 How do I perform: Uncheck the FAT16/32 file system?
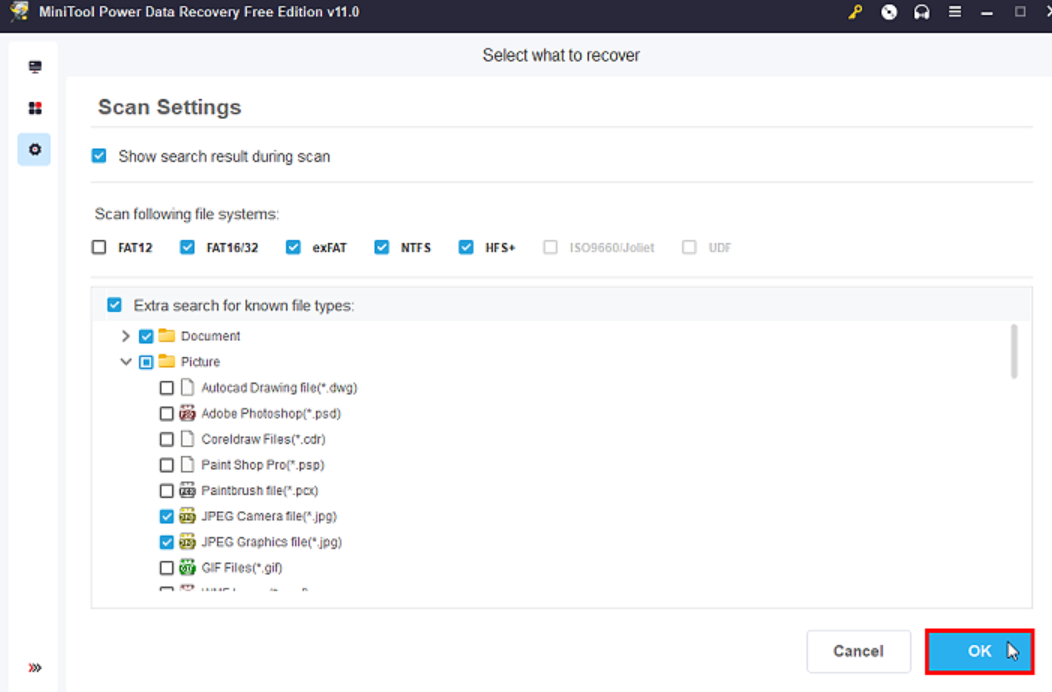(187, 248)
